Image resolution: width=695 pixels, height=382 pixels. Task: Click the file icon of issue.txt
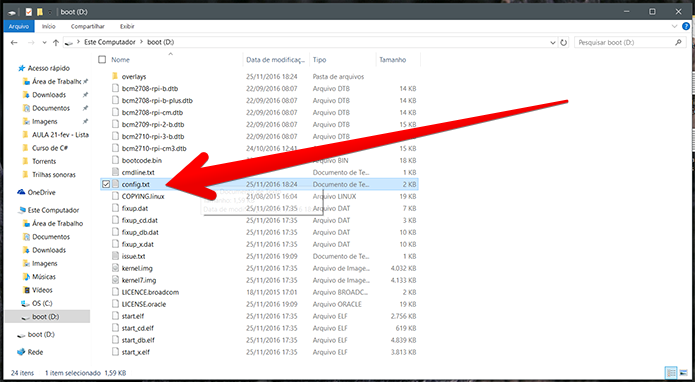coord(115,256)
